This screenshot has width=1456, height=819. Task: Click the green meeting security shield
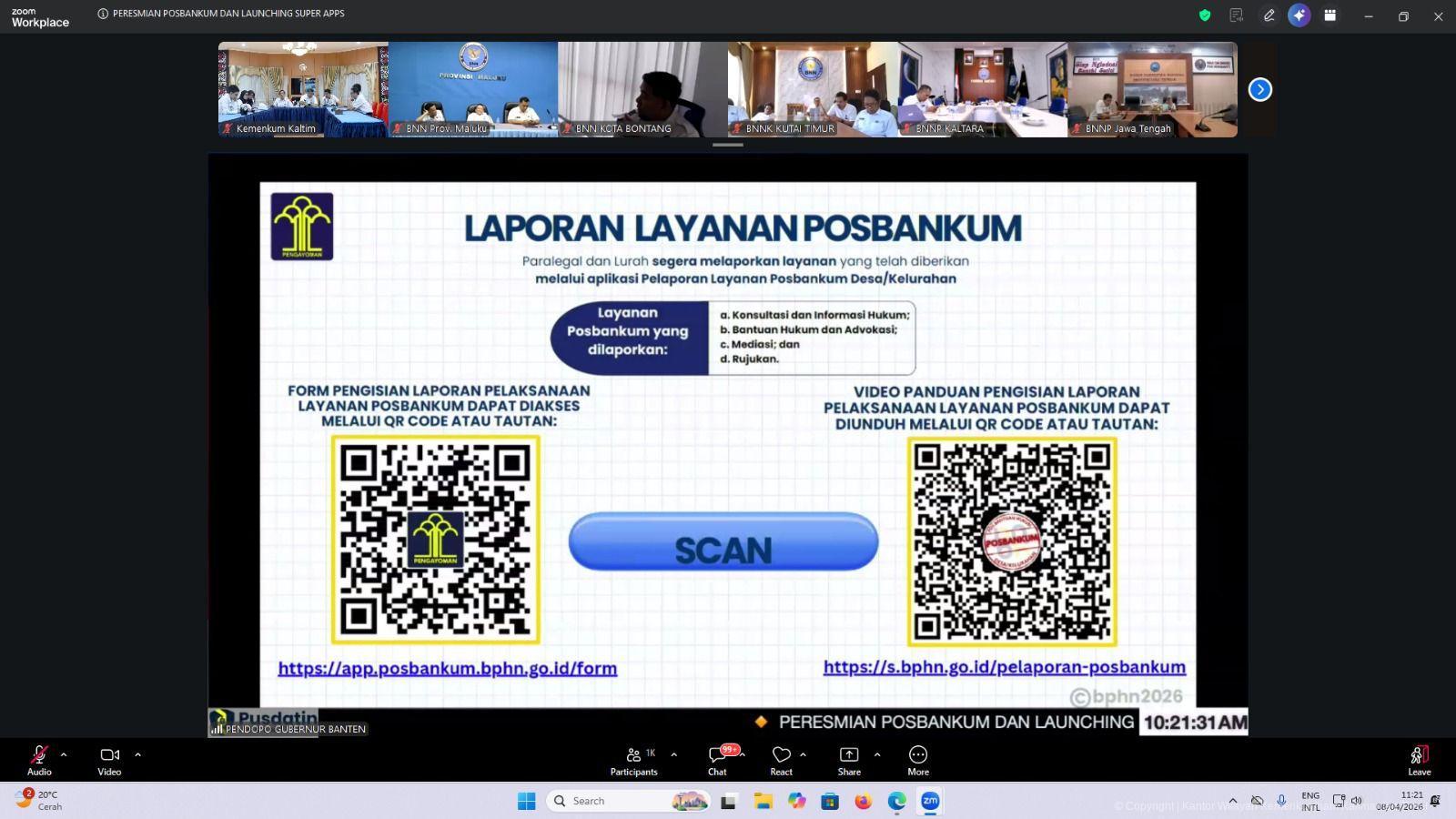click(1203, 15)
